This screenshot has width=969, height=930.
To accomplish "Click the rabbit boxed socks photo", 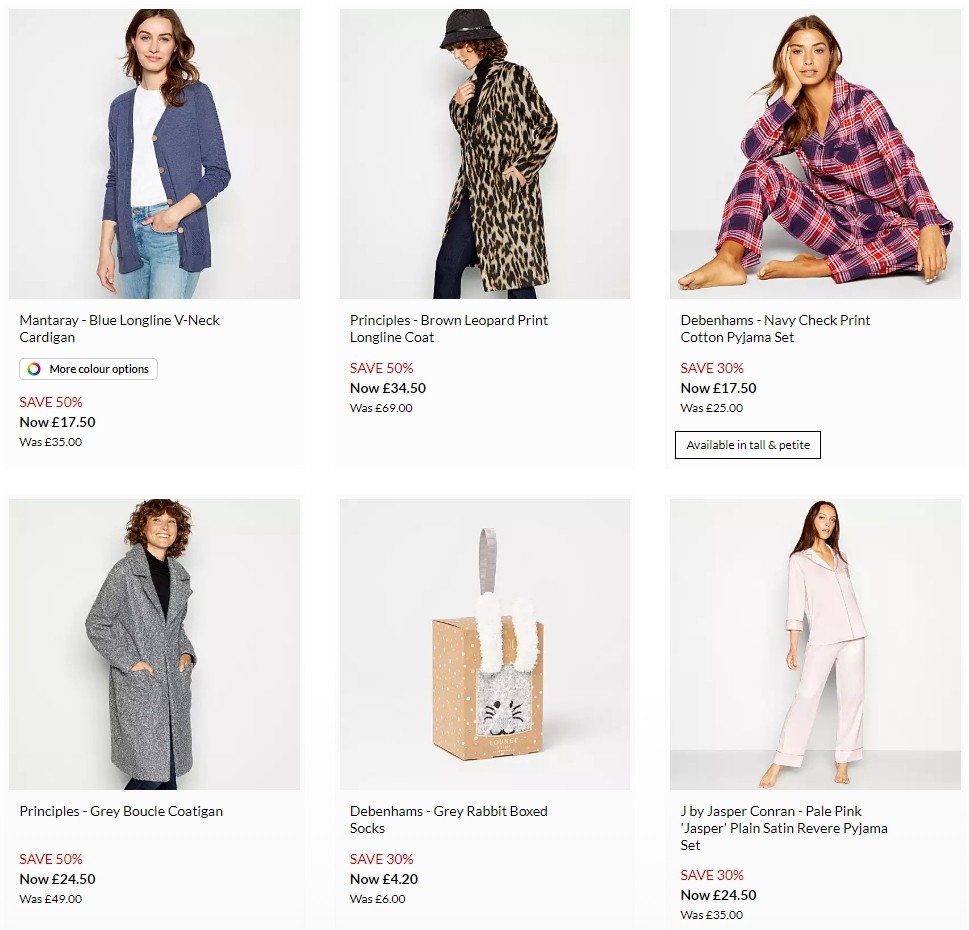I will tap(484, 644).
